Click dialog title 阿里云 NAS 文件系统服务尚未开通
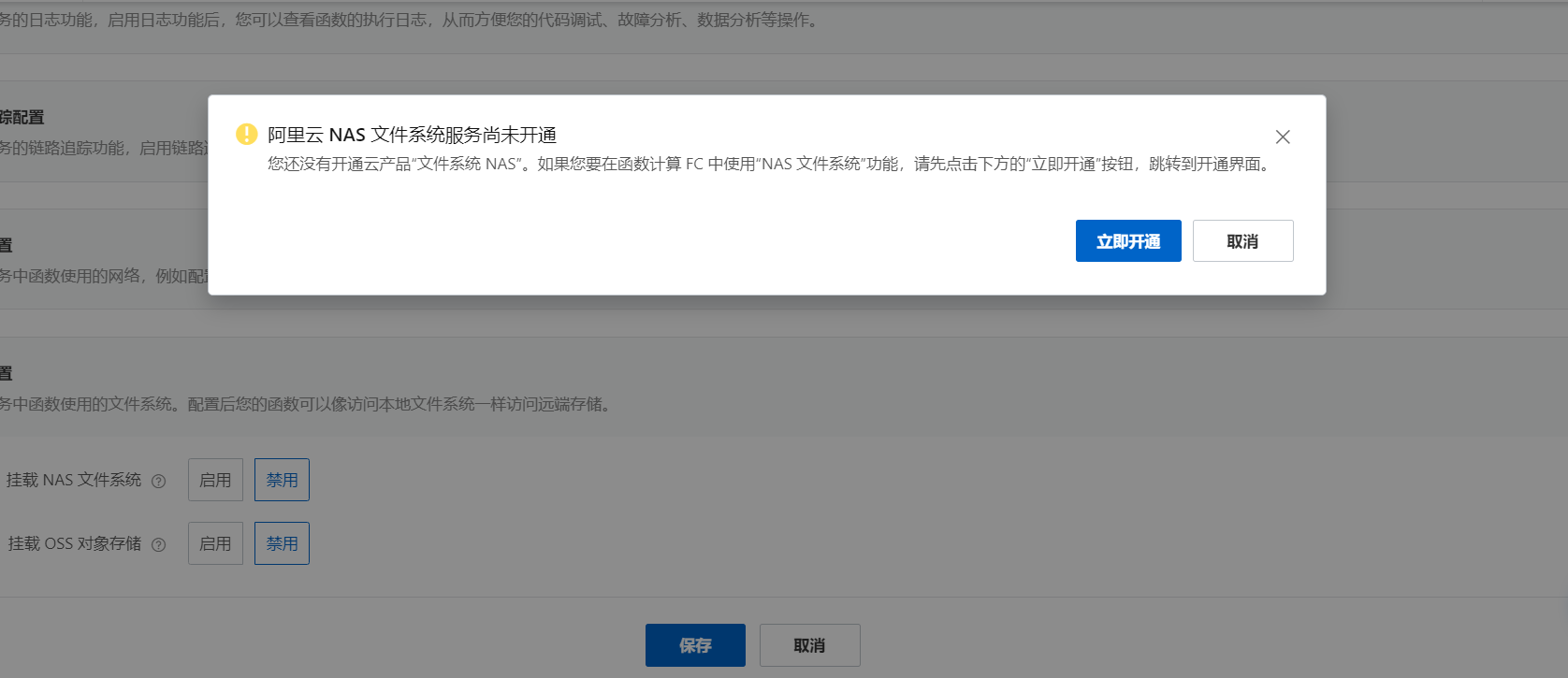Image resolution: width=1568 pixels, height=678 pixels. click(x=412, y=135)
